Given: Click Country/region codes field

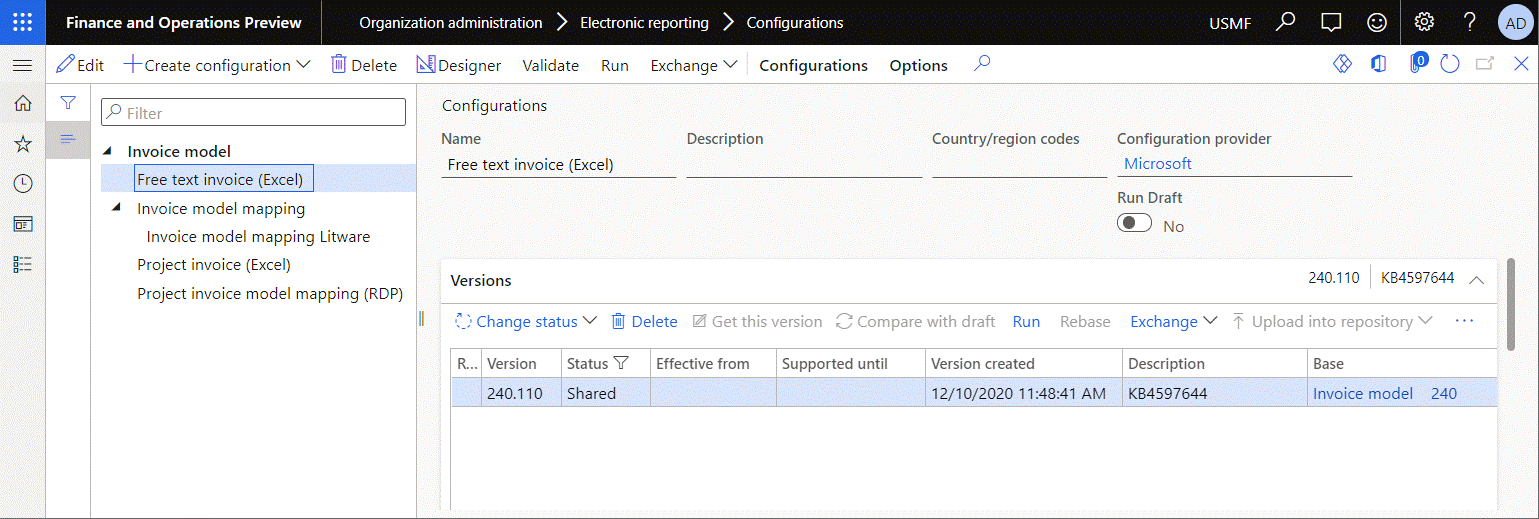Looking at the screenshot, I should 1019,164.
